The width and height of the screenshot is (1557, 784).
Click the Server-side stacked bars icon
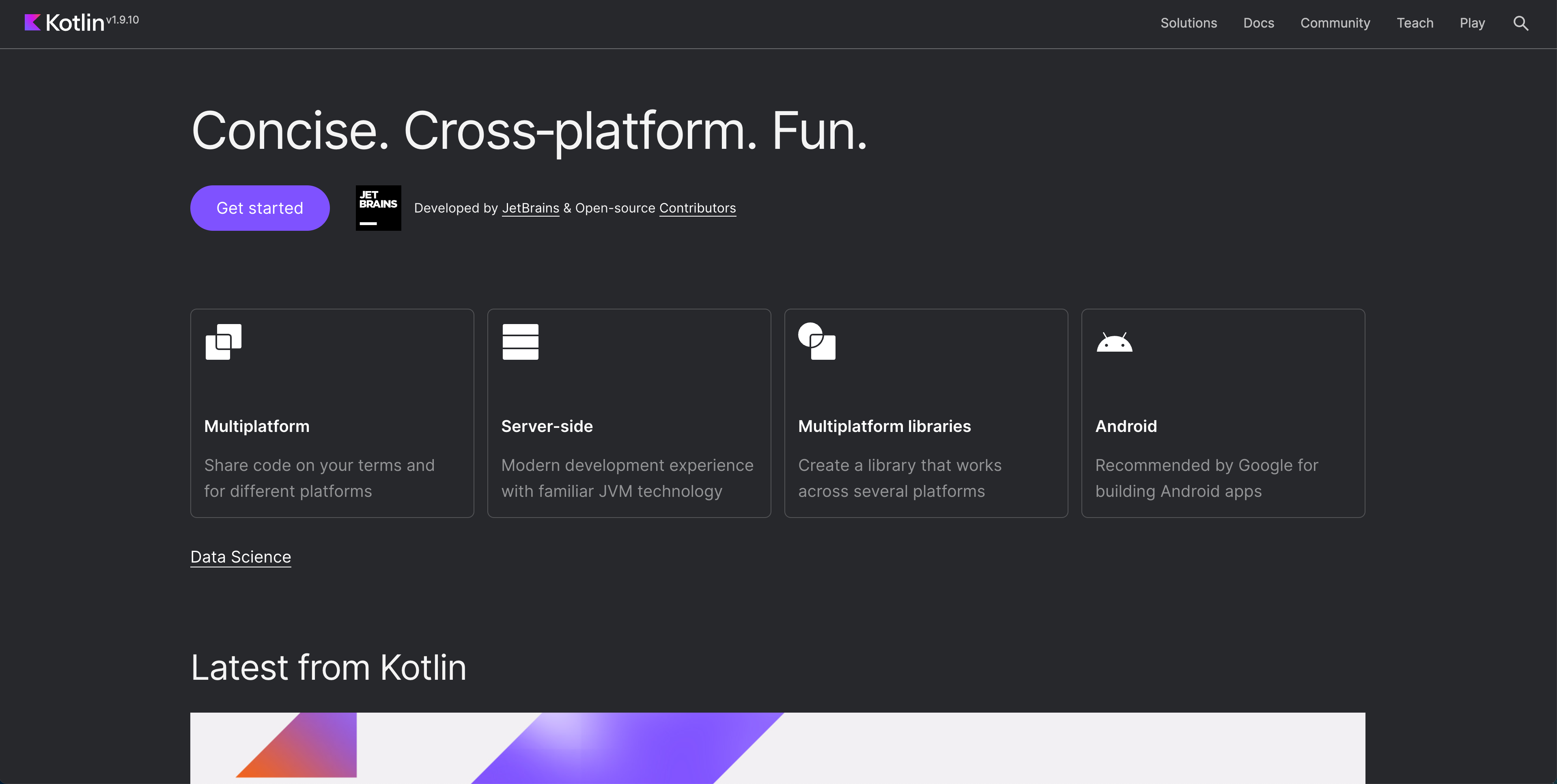(520, 342)
